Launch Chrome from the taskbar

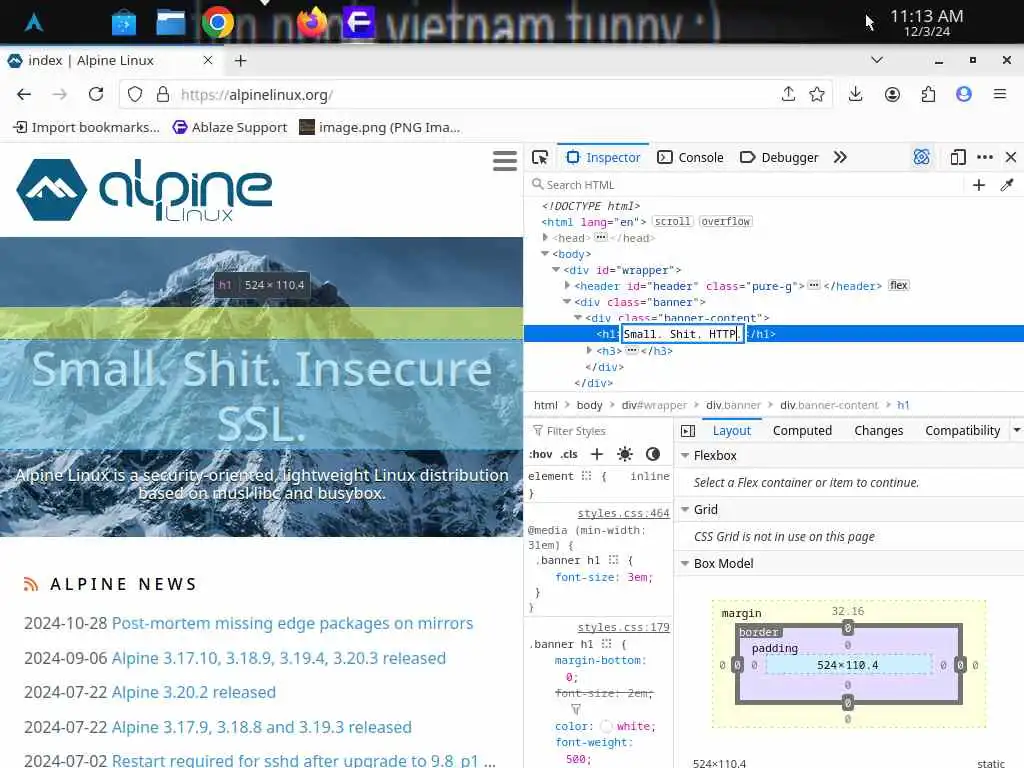click(217, 23)
